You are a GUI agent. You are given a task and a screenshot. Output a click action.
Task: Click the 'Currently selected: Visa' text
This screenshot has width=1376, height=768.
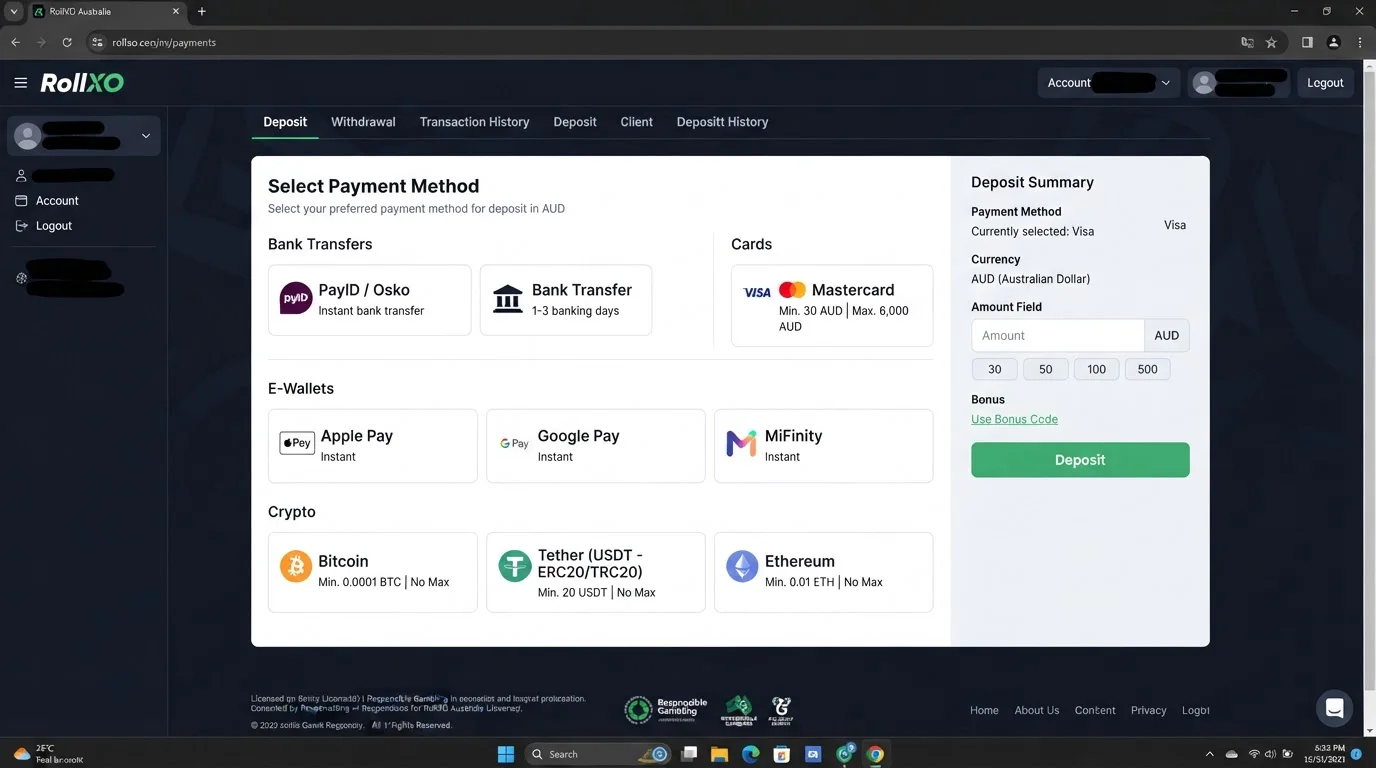(1032, 231)
